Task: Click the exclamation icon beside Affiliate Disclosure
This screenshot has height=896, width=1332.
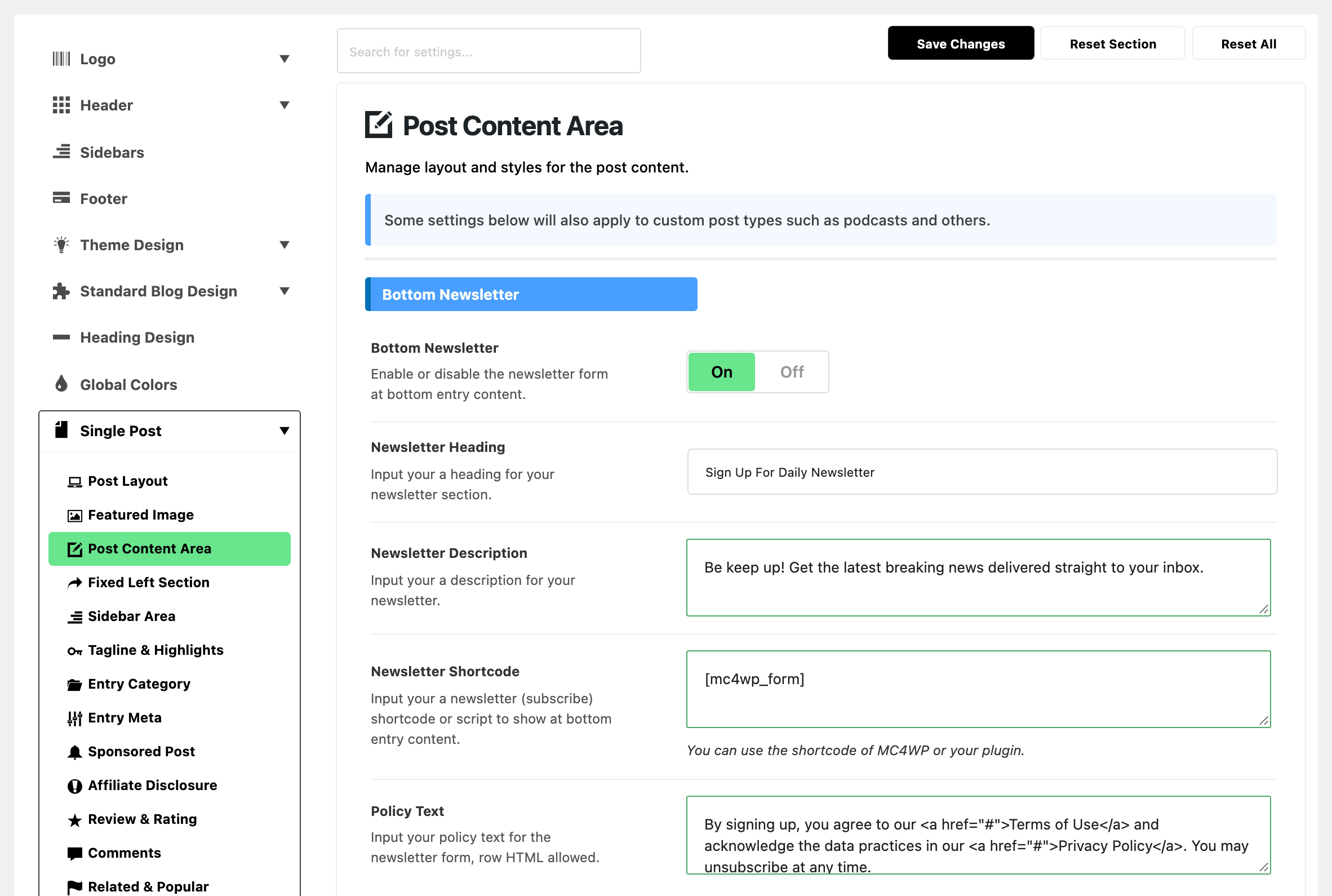Action: coord(75,786)
